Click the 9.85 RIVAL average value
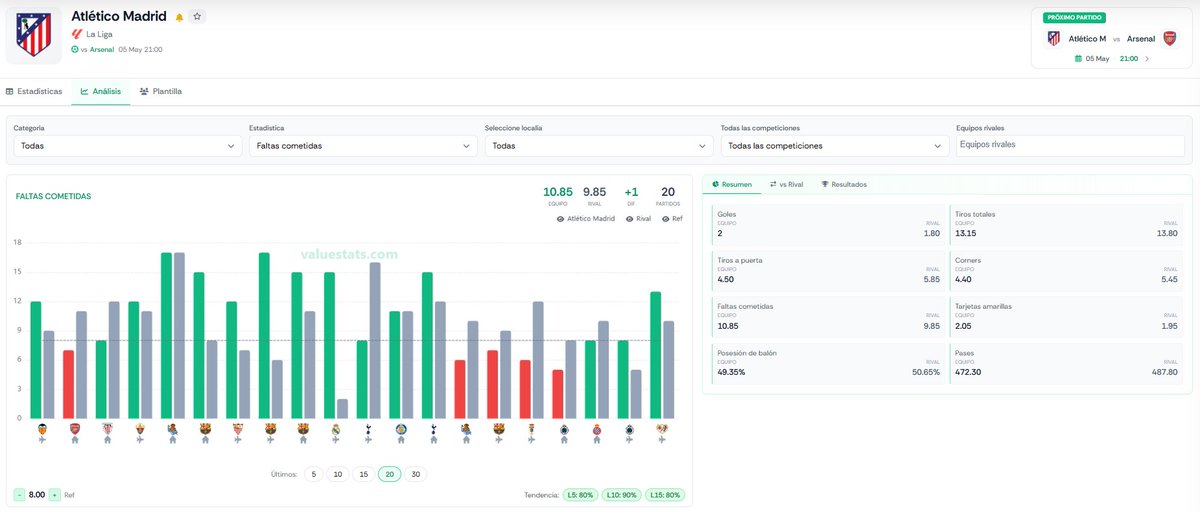The height and width of the screenshot is (513, 1200). coord(594,192)
